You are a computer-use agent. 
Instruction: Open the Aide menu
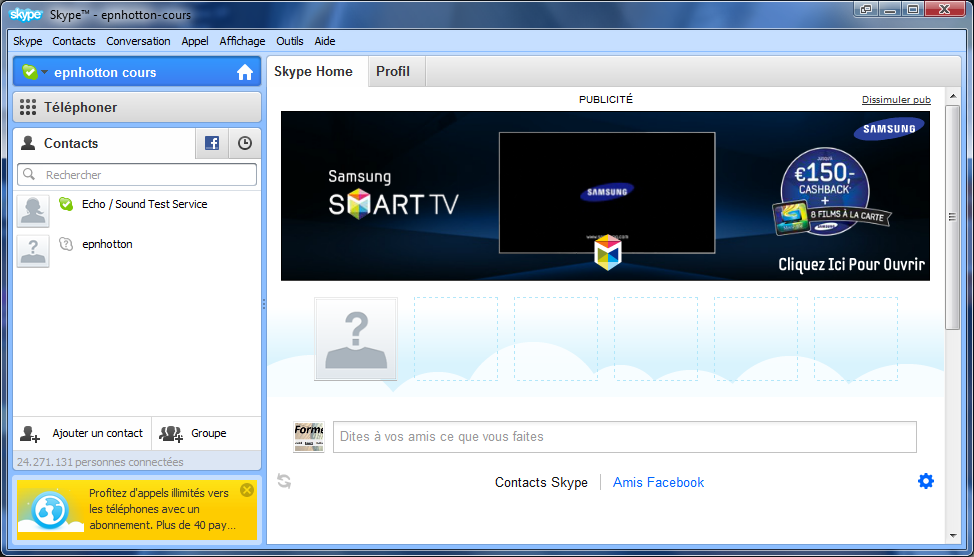tap(325, 41)
